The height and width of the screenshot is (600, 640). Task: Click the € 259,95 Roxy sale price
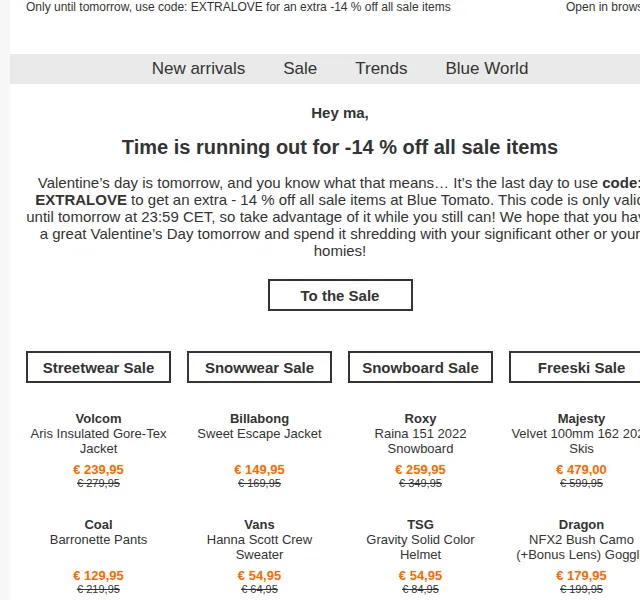[x=420, y=469]
